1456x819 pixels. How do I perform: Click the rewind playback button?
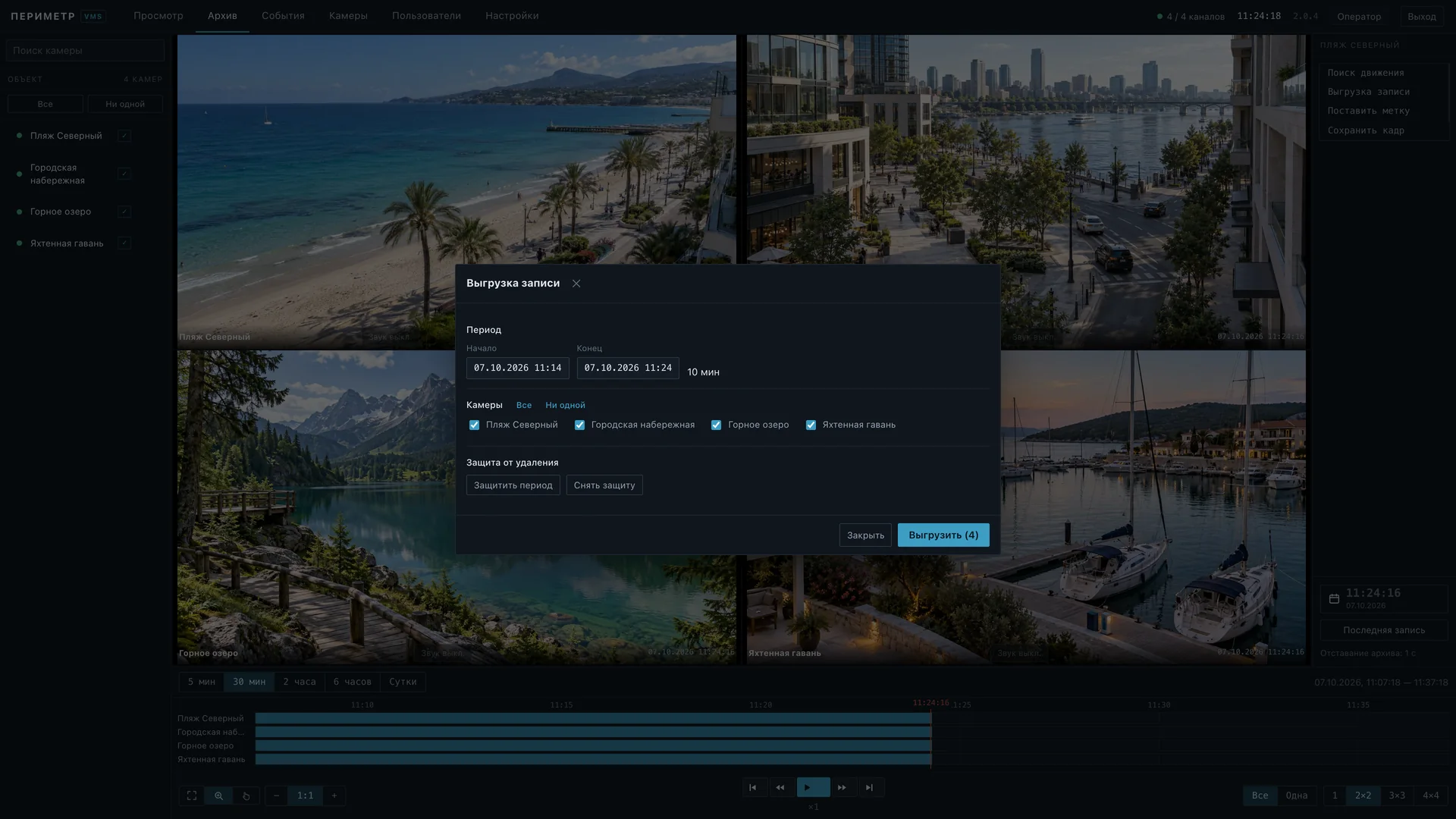780,787
